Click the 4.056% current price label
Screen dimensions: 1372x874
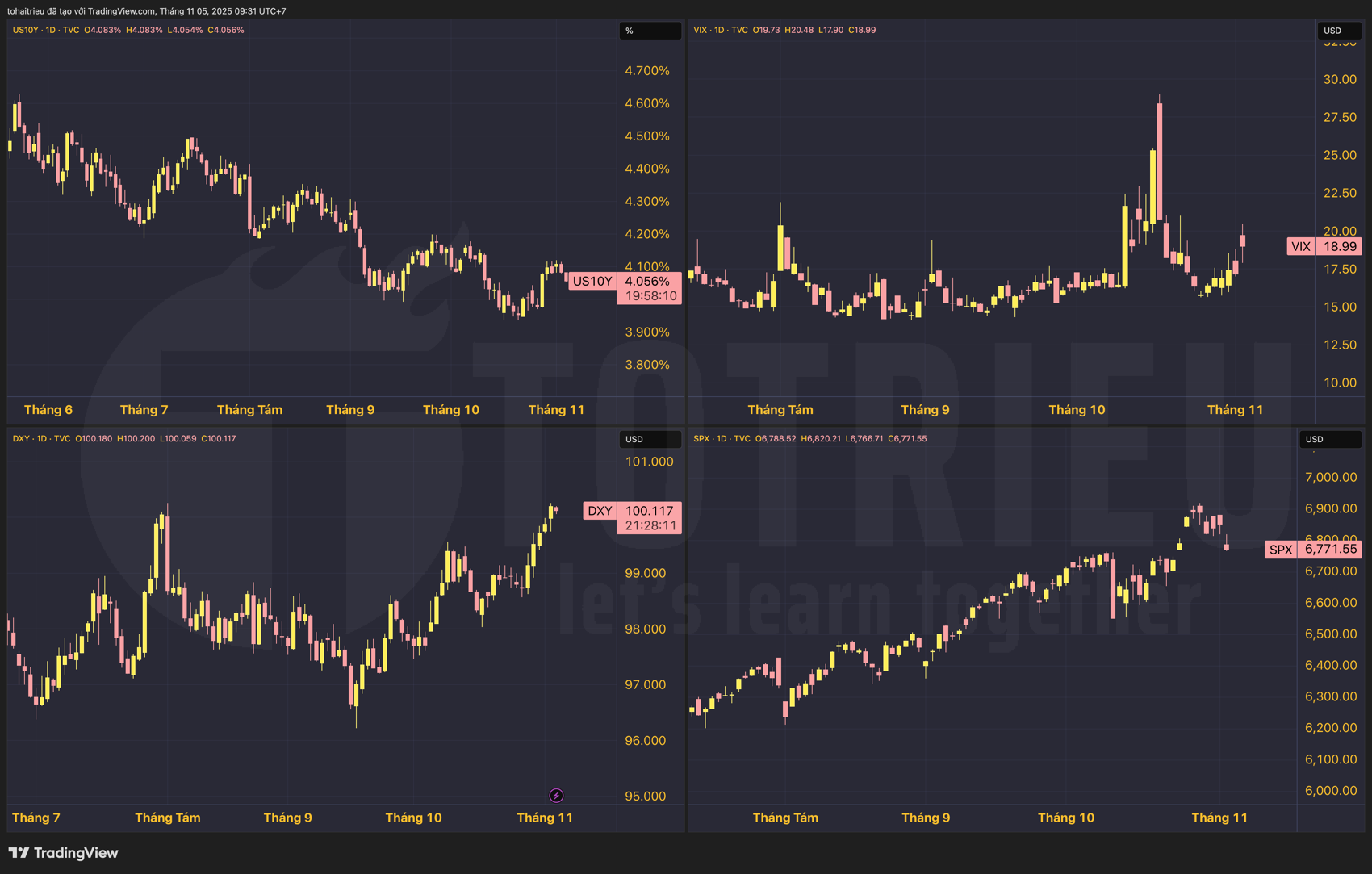click(648, 281)
